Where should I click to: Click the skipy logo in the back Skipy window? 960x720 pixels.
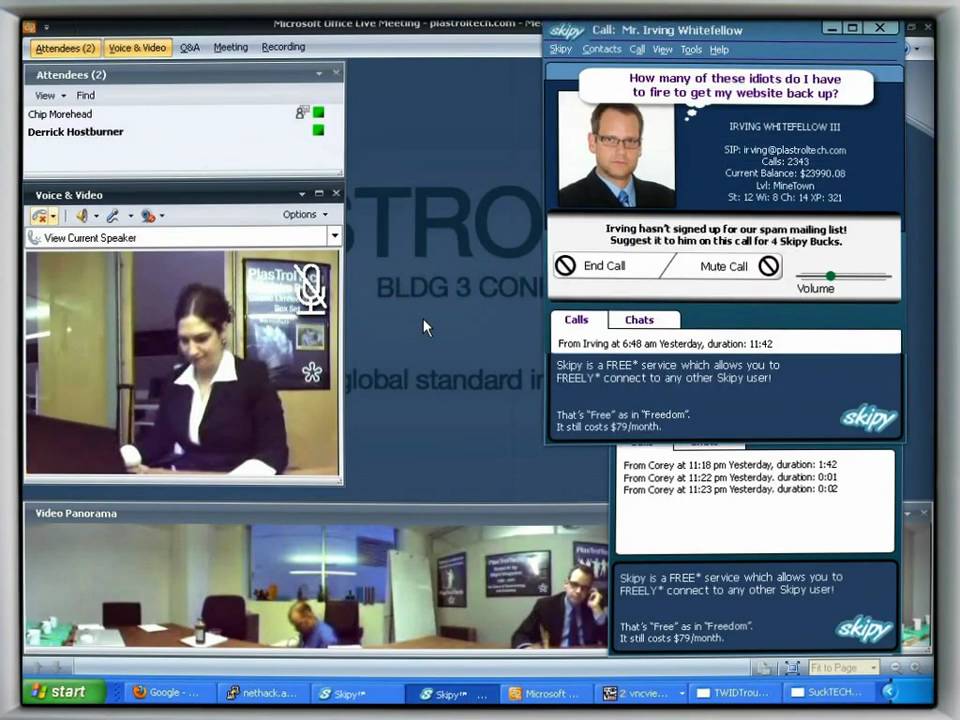[x=864, y=629]
